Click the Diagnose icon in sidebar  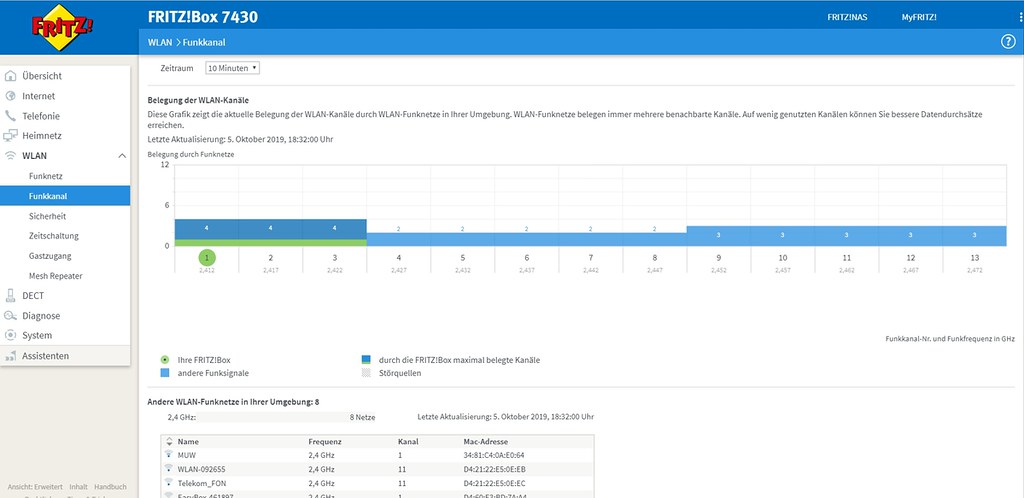pos(11,316)
